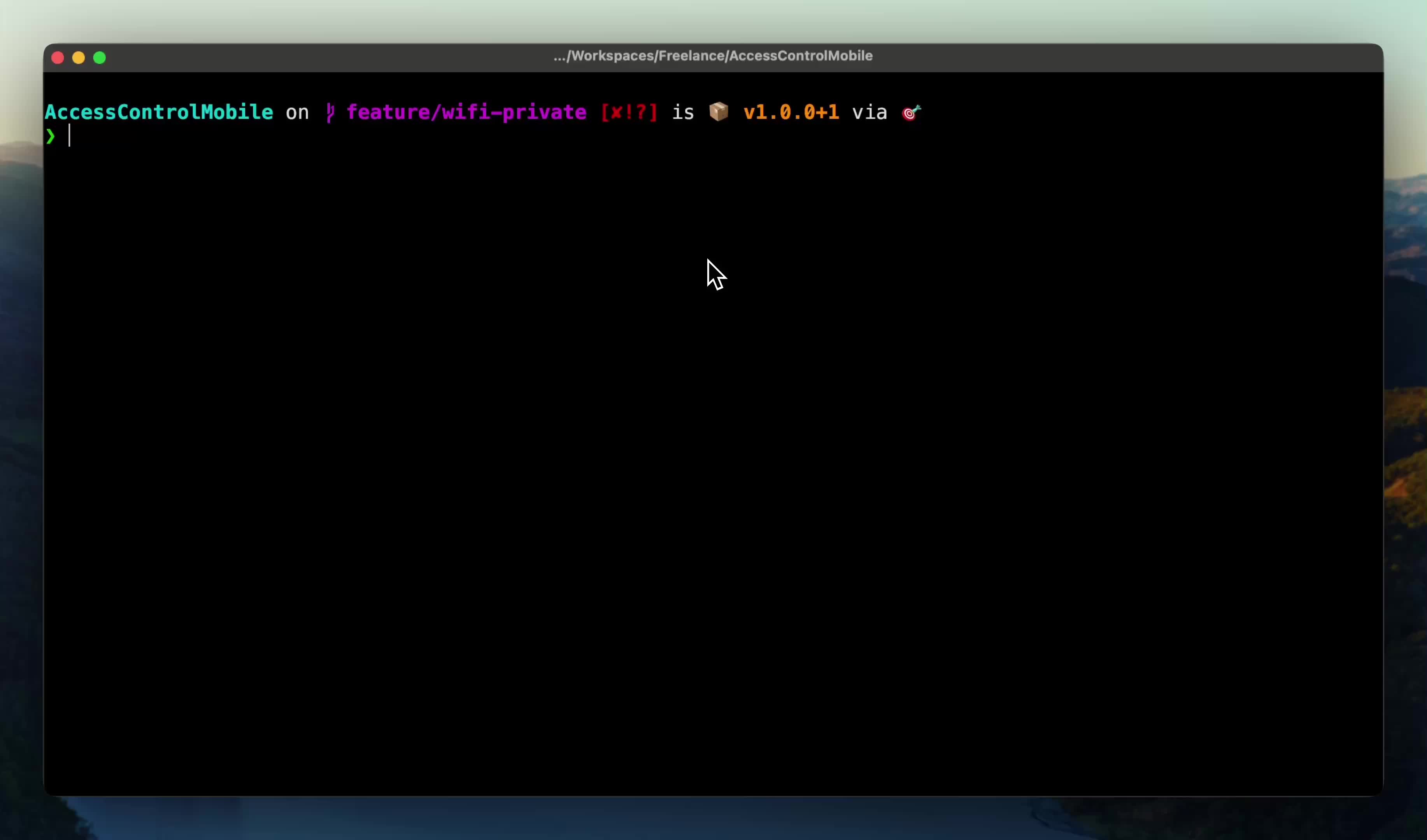Focus the empty black terminal output area
This screenshot has height=840, width=1427.
(713, 481)
